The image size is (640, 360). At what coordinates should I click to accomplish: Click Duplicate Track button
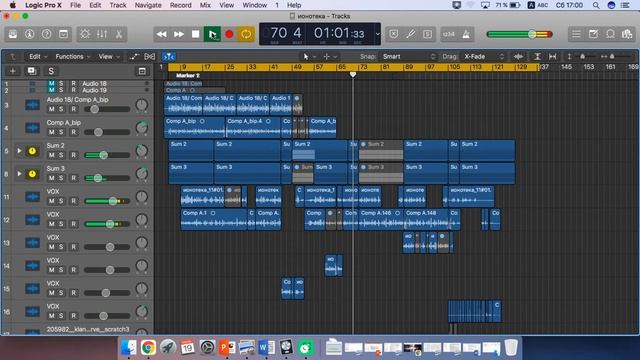point(31,71)
